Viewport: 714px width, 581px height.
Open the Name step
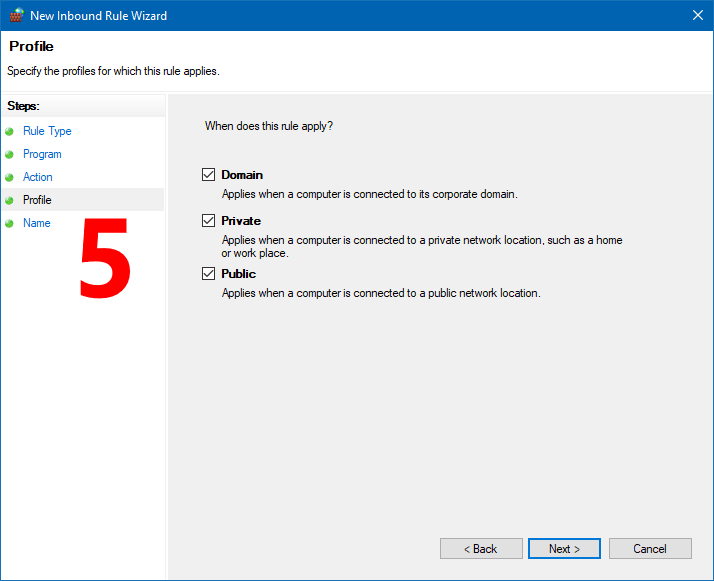coord(37,223)
